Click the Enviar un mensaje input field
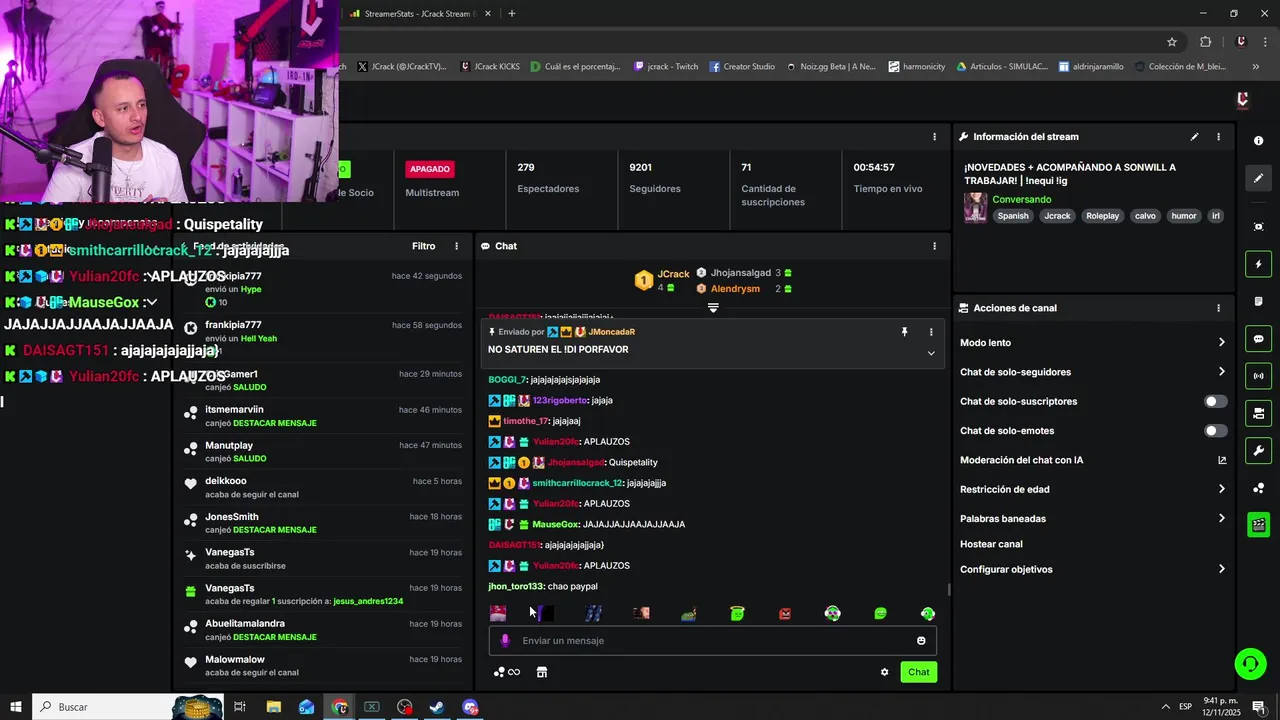Viewport: 1280px width, 720px height. click(x=713, y=640)
